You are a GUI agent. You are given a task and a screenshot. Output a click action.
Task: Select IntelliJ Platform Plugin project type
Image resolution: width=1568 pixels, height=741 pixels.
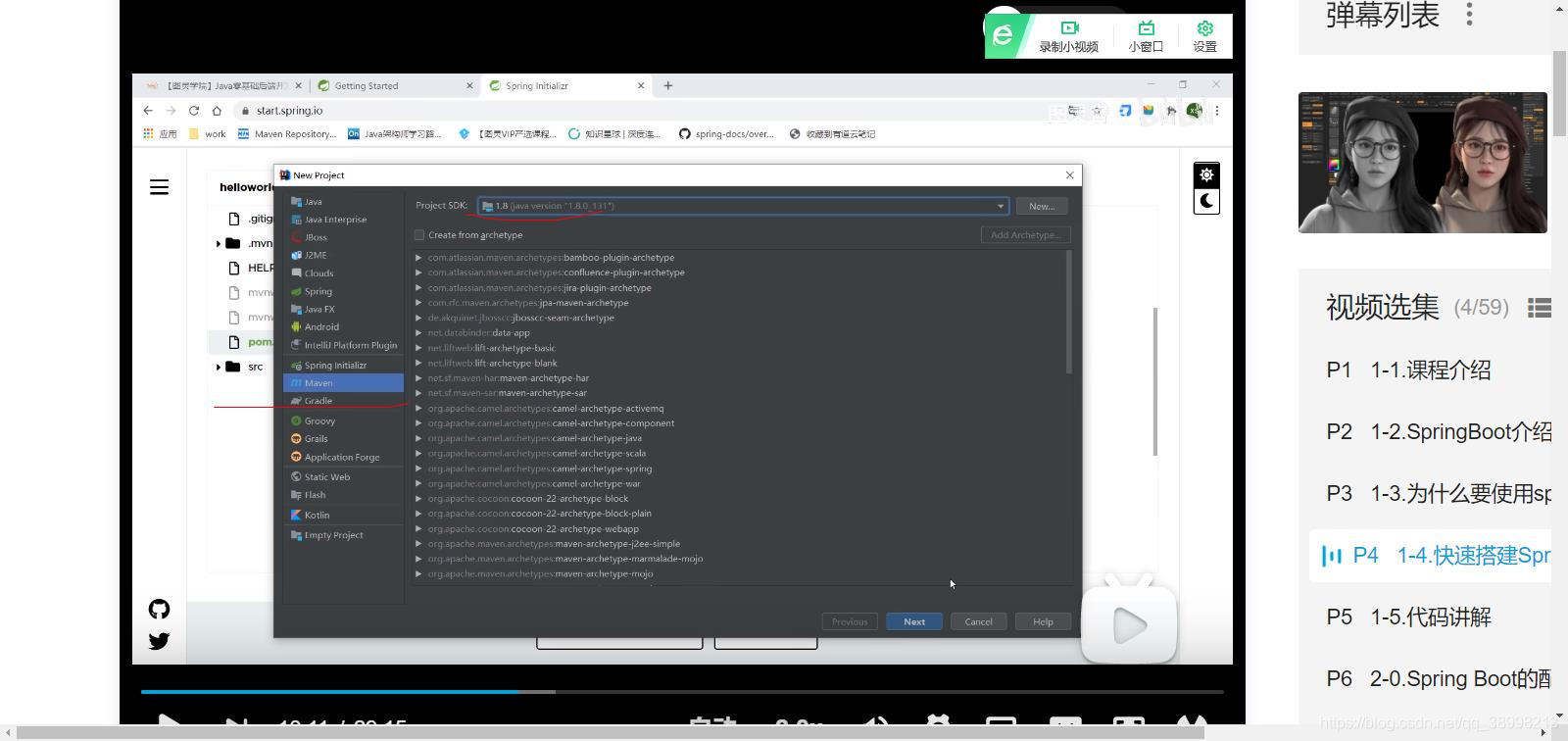coord(343,345)
